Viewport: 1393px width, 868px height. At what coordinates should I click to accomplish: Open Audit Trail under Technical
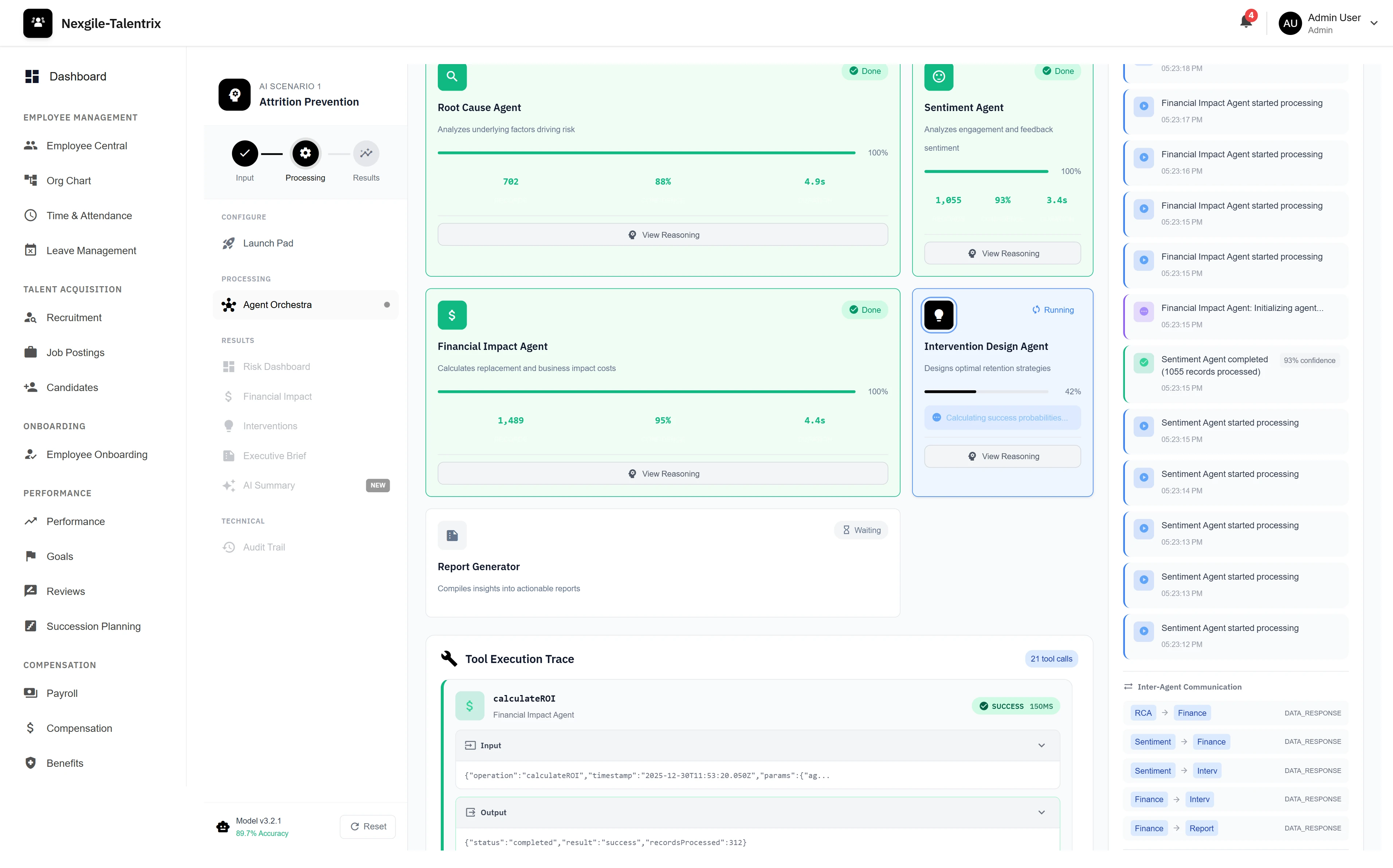(x=264, y=547)
